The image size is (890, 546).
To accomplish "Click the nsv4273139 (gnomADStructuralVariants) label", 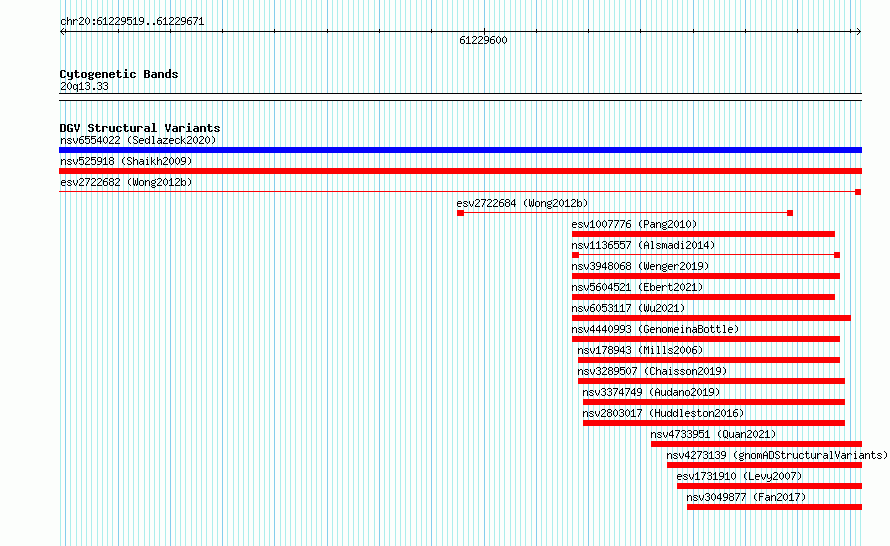I will tap(777, 455).
